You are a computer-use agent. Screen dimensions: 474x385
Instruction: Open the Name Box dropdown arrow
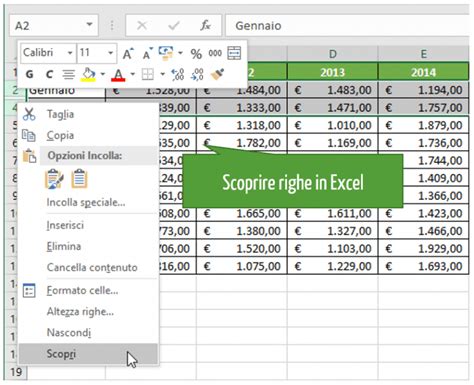tap(89, 25)
